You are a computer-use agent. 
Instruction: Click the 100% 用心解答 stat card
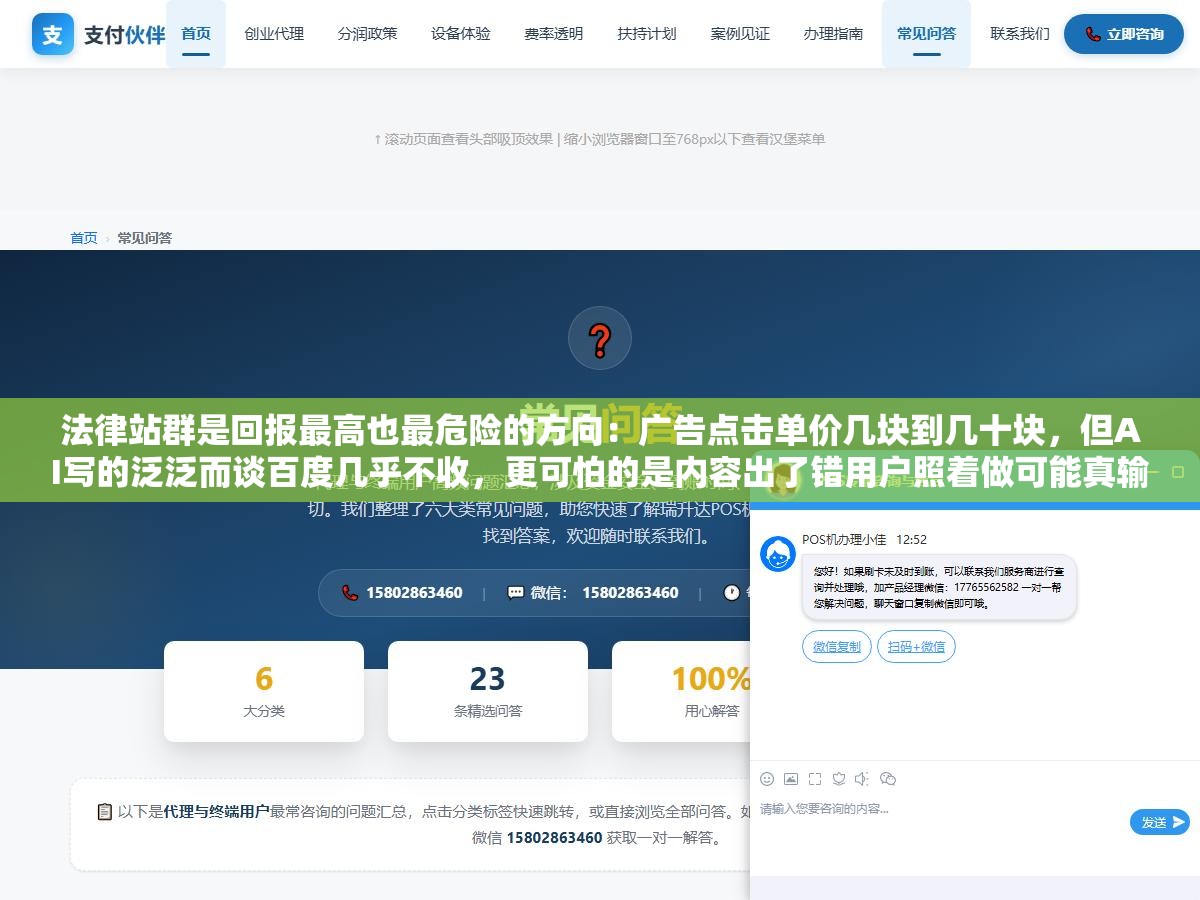coord(682,692)
